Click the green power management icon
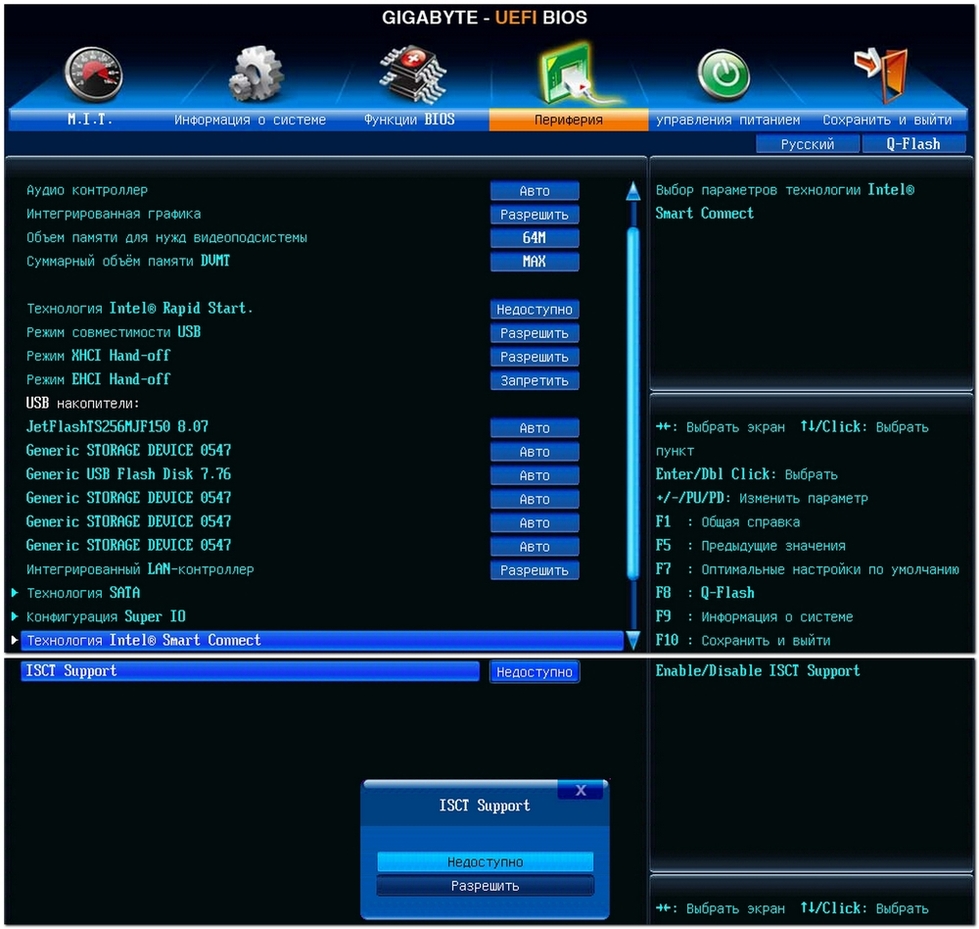The image size is (979, 929). (722, 75)
